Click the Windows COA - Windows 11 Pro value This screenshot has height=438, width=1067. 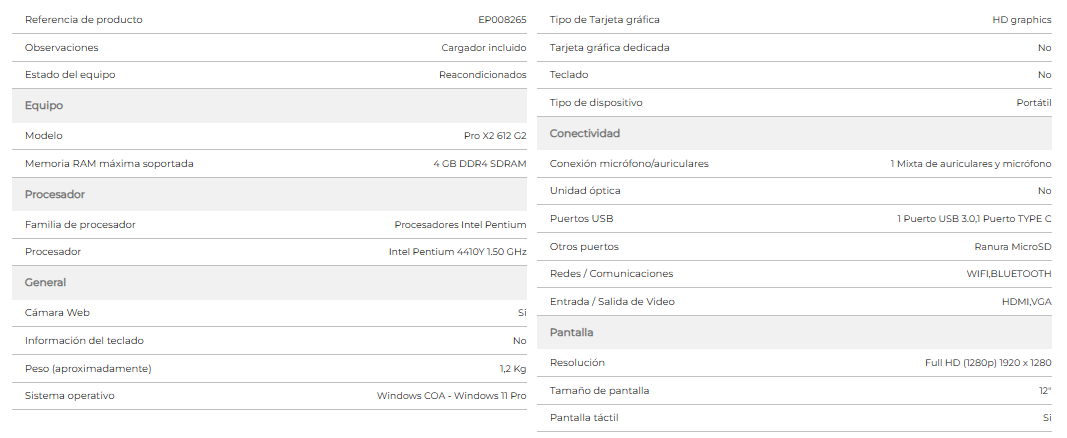click(x=451, y=396)
